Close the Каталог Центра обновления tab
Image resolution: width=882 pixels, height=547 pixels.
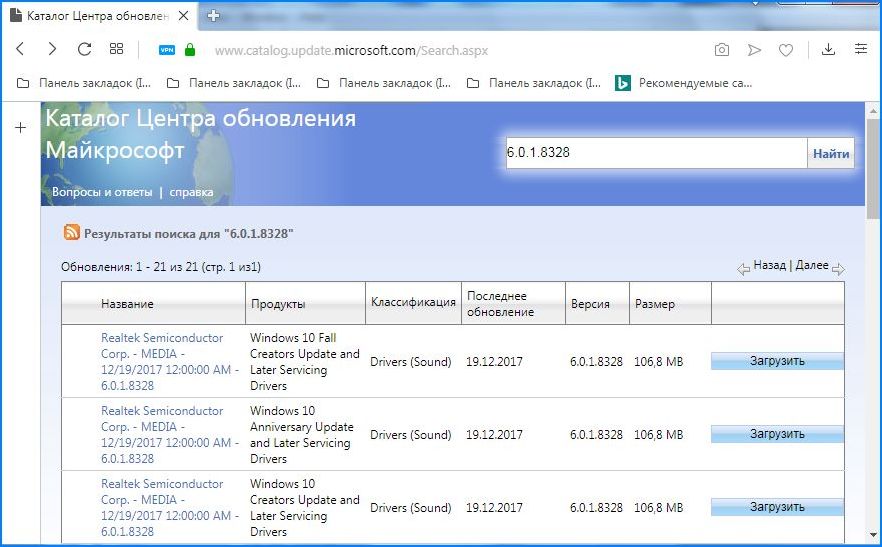(183, 16)
